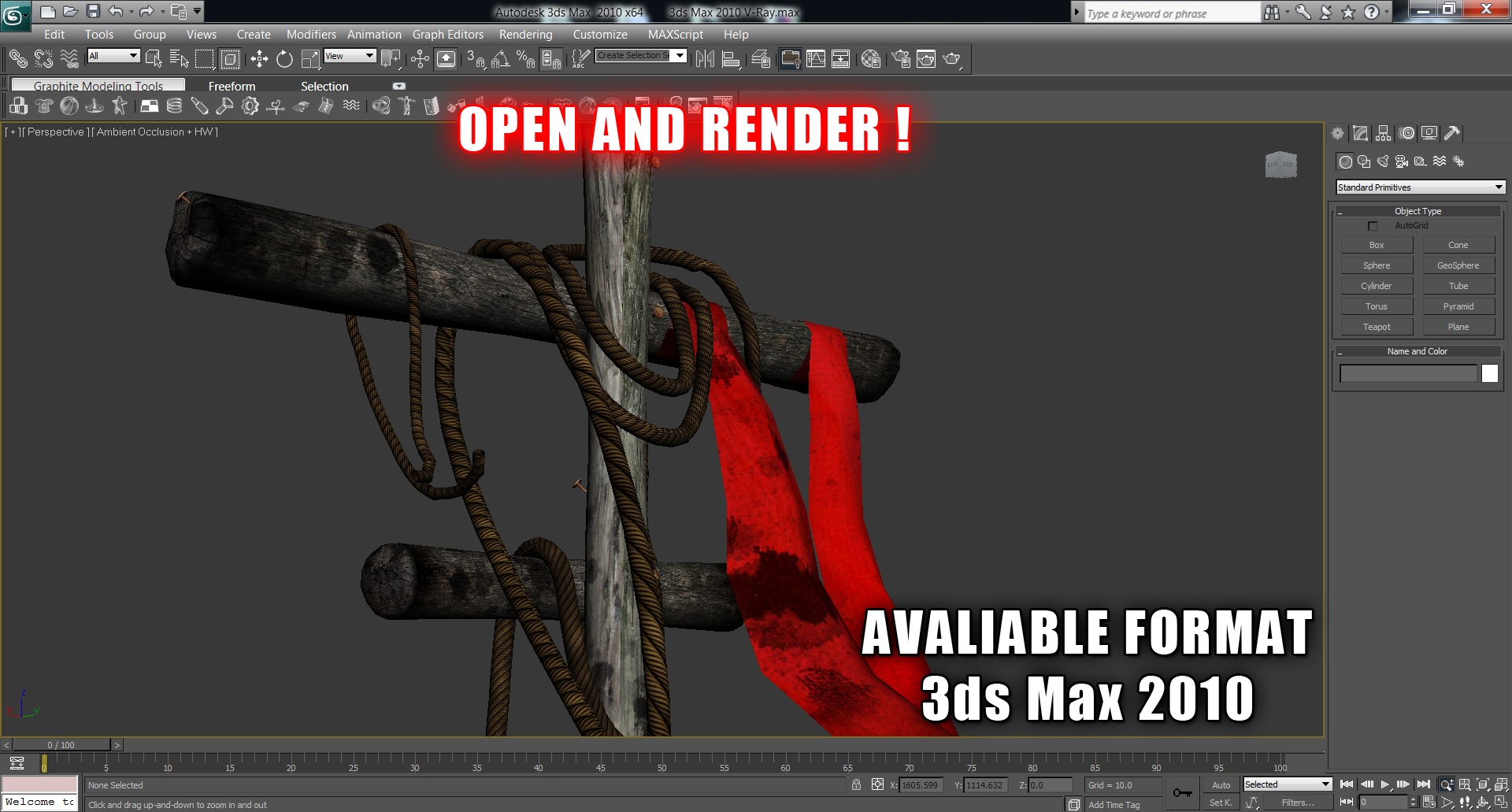The image size is (1512, 812).
Task: Click the Undo arrow in title bar
Action: point(116,11)
